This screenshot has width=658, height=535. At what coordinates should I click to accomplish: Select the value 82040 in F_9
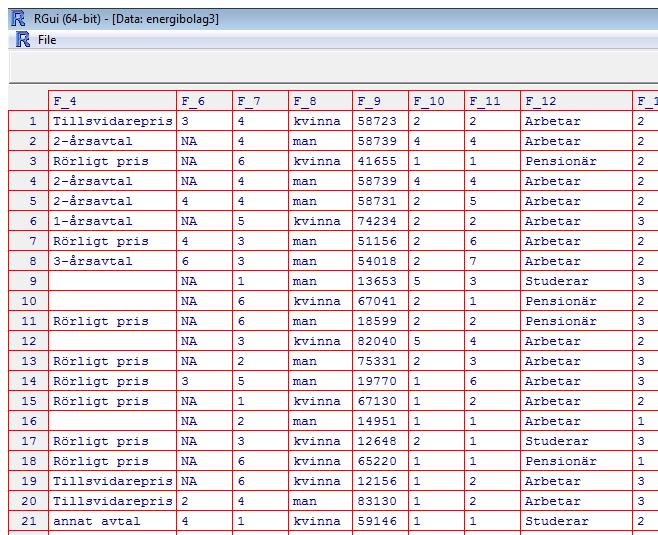[381, 341]
